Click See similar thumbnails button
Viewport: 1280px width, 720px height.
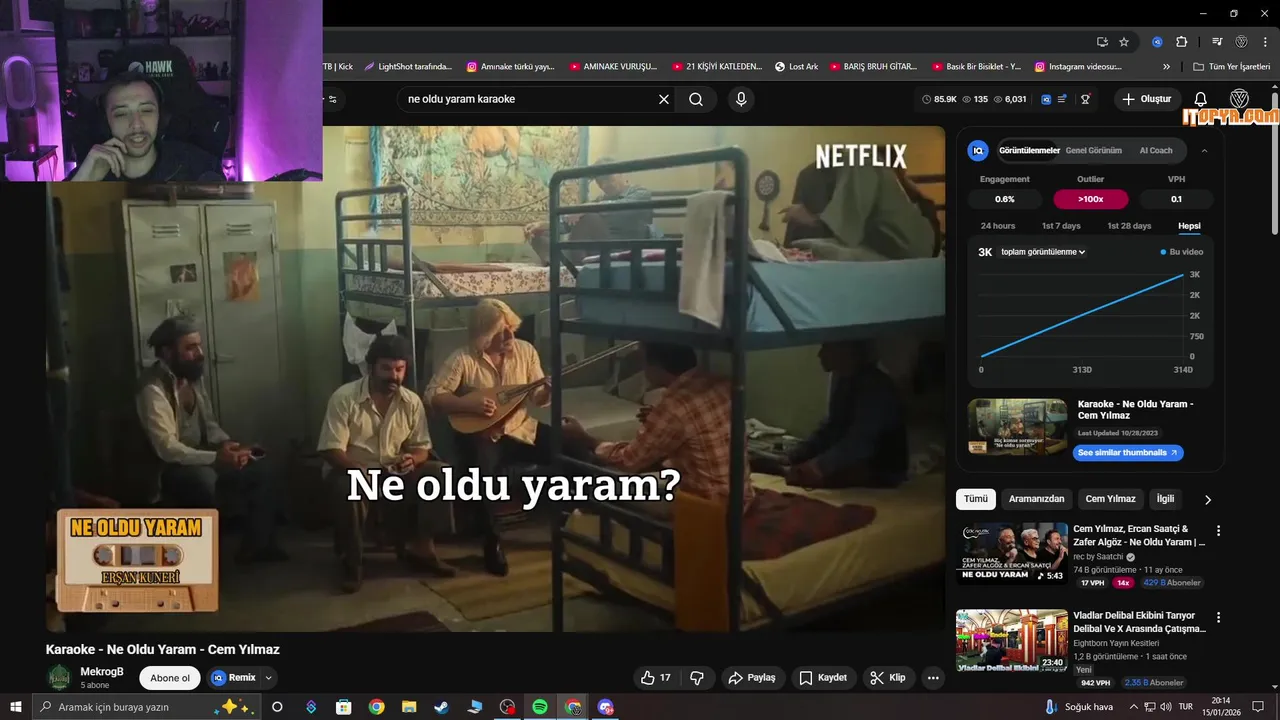(x=1127, y=453)
